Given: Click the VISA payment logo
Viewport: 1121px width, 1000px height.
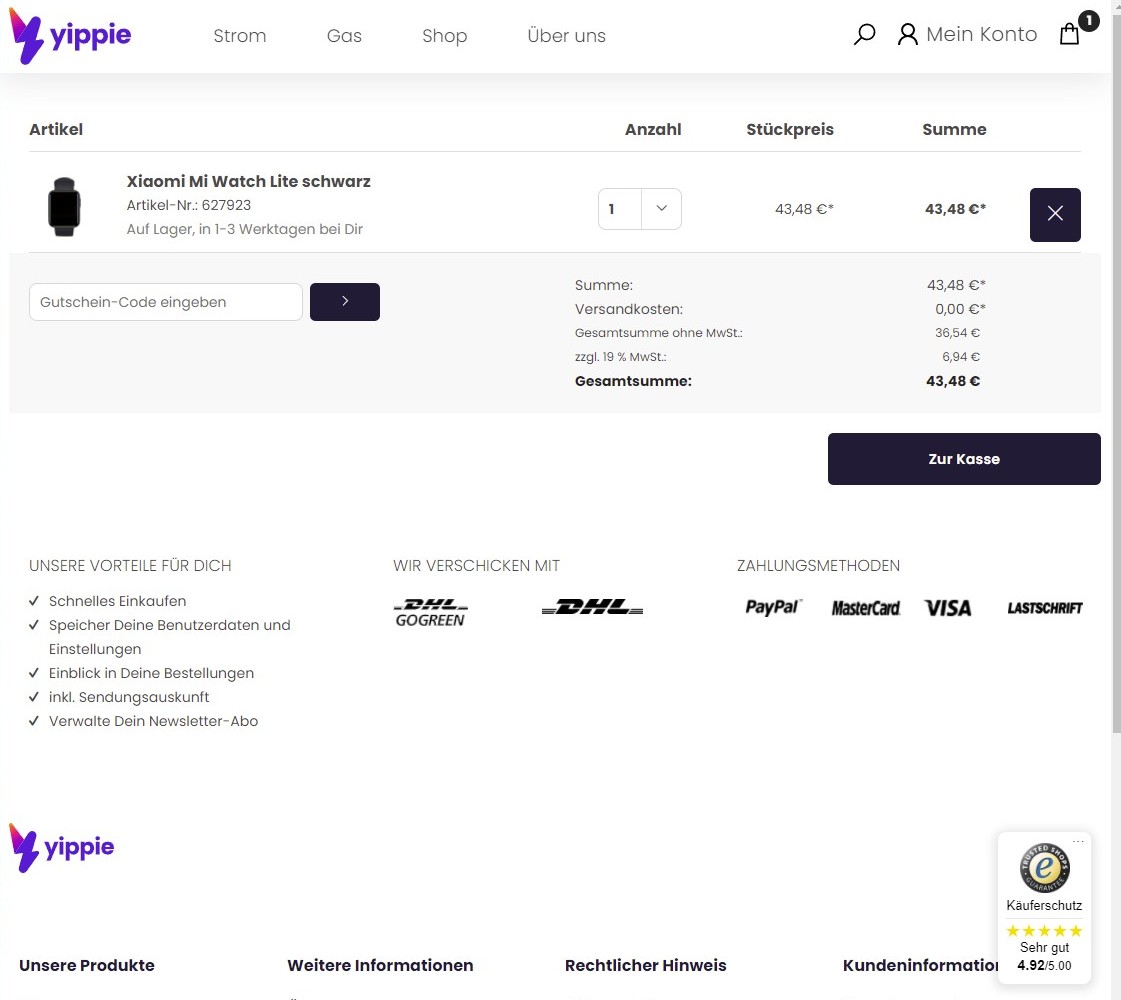Looking at the screenshot, I should (948, 608).
